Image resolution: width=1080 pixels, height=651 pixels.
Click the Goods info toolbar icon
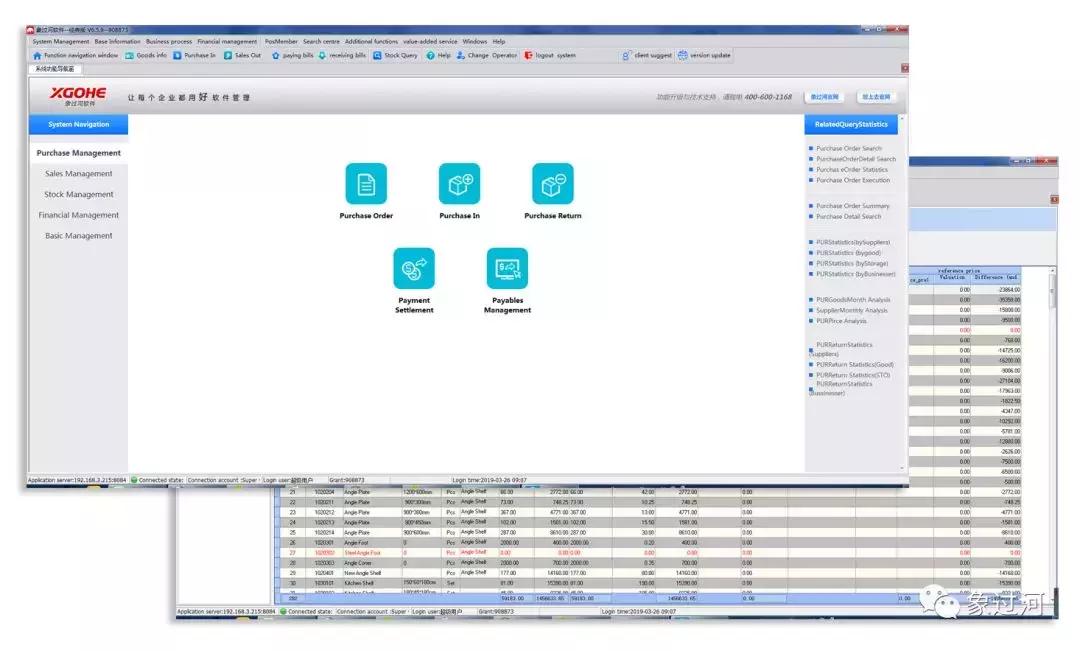point(129,55)
